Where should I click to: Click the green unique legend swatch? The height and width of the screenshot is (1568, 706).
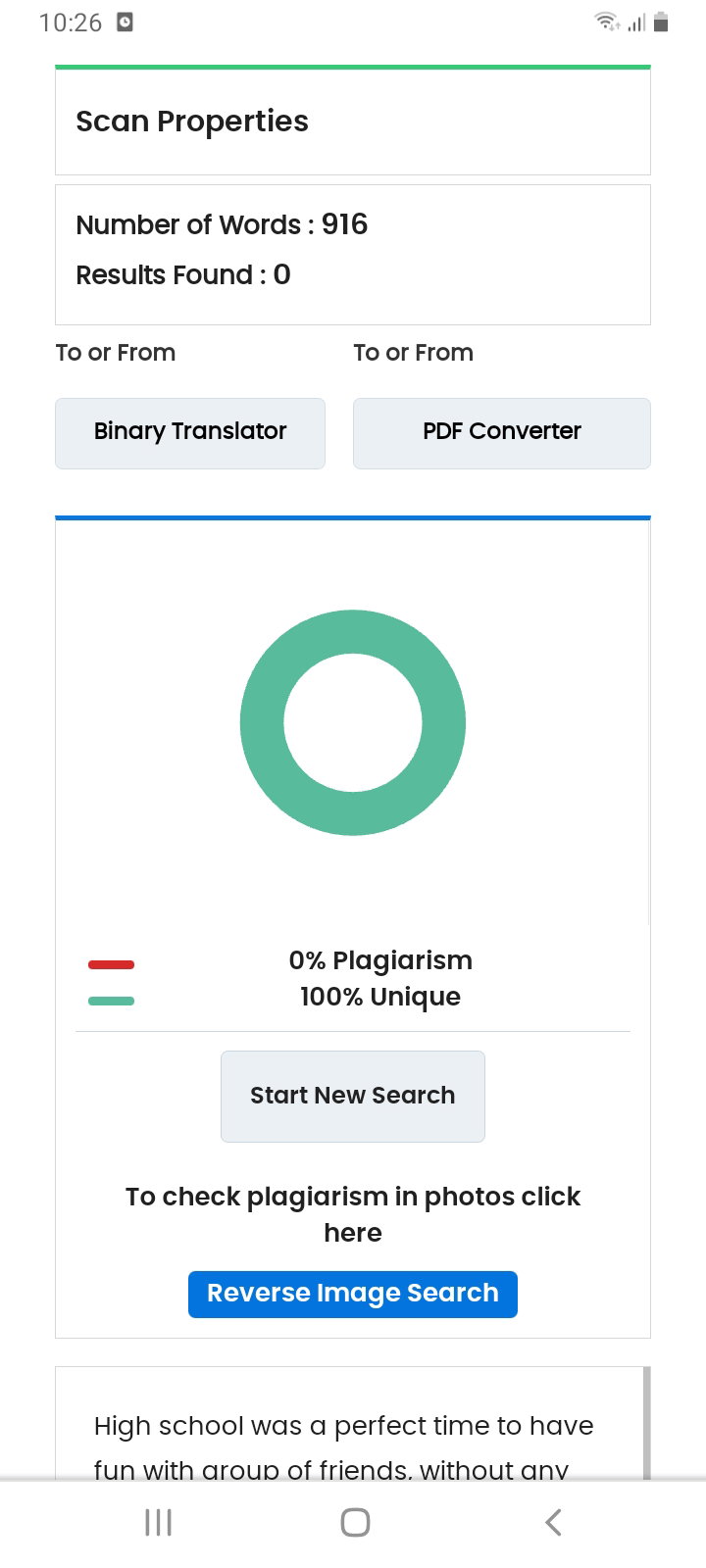(111, 1001)
